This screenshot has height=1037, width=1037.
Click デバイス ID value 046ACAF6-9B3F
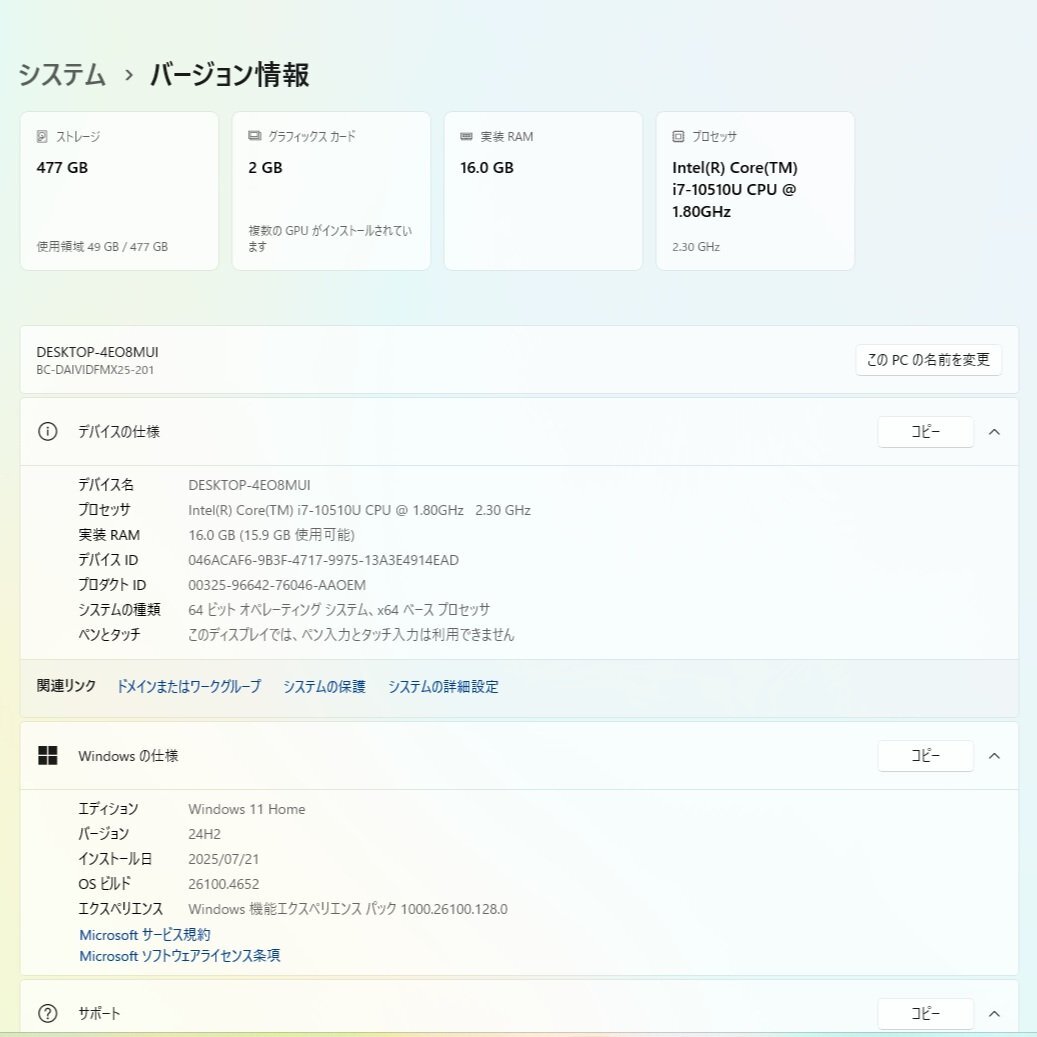tap(323, 560)
